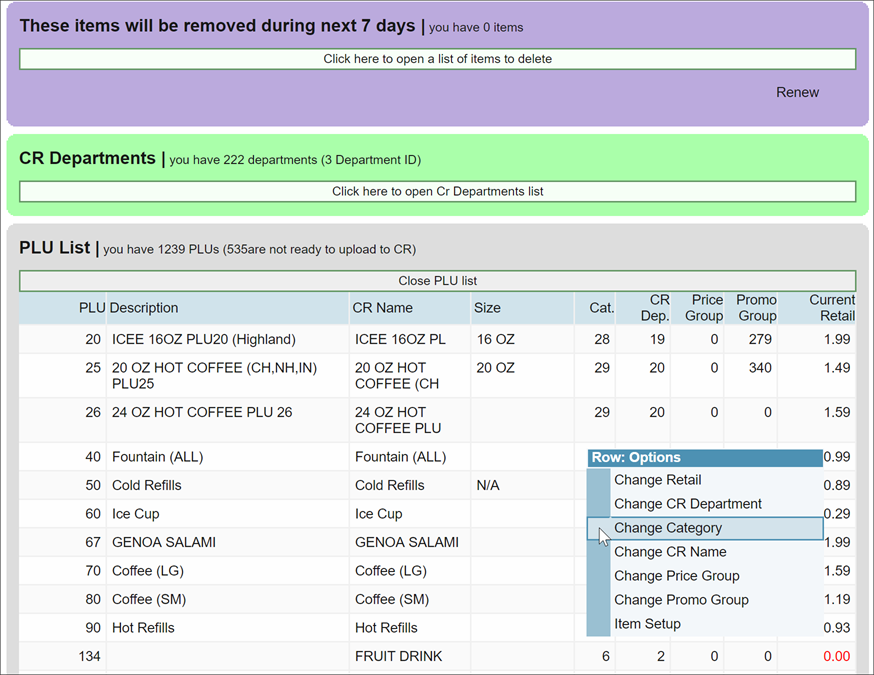Click Change Promo Group menu entry
Viewport: 874px width, 675px height.
click(x=682, y=599)
